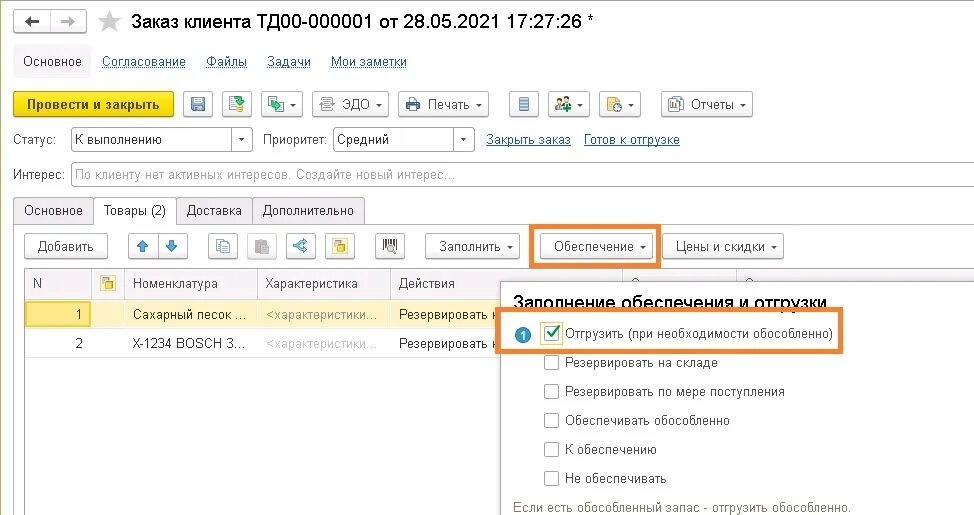
Task: Check Не обеспечивать option
Action: pyautogui.click(x=552, y=478)
